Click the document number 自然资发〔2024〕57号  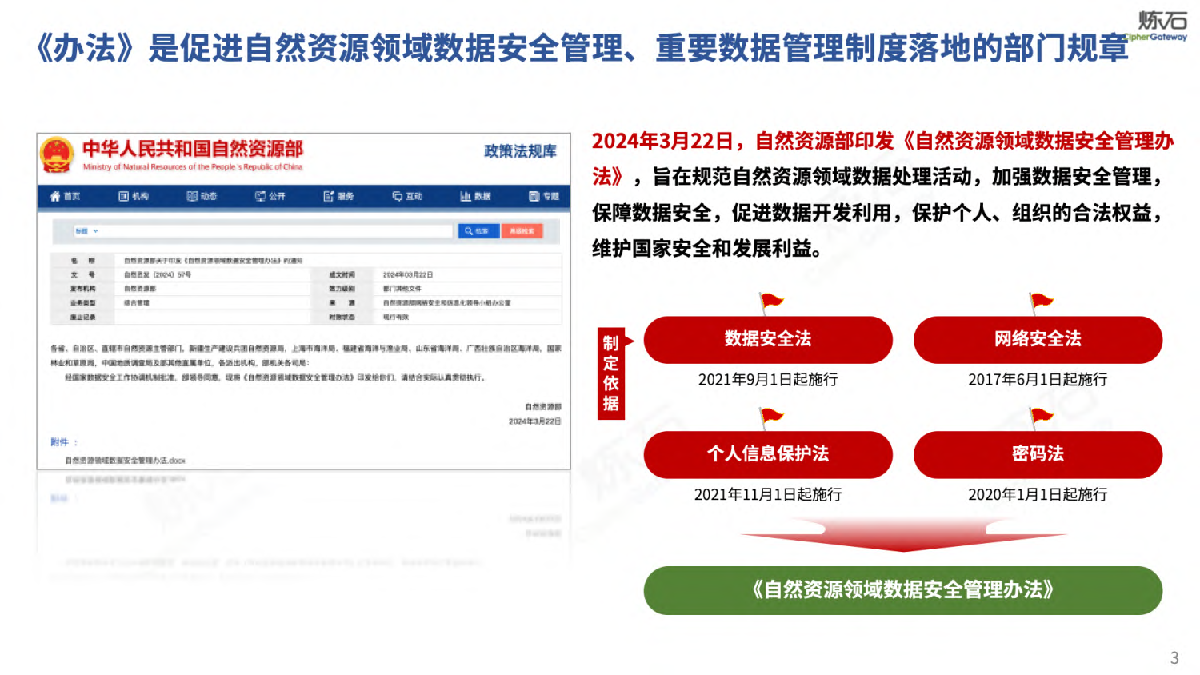(158, 273)
